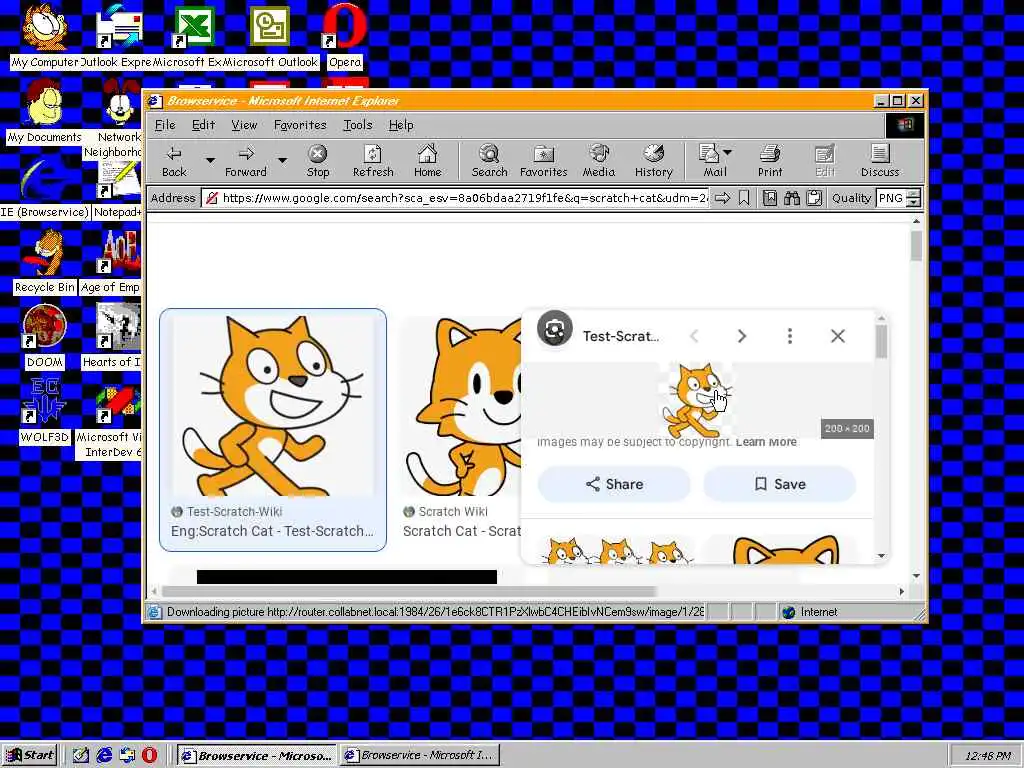Click the bookmark ribbon icon next to Go arrow

pyautogui.click(x=744, y=198)
